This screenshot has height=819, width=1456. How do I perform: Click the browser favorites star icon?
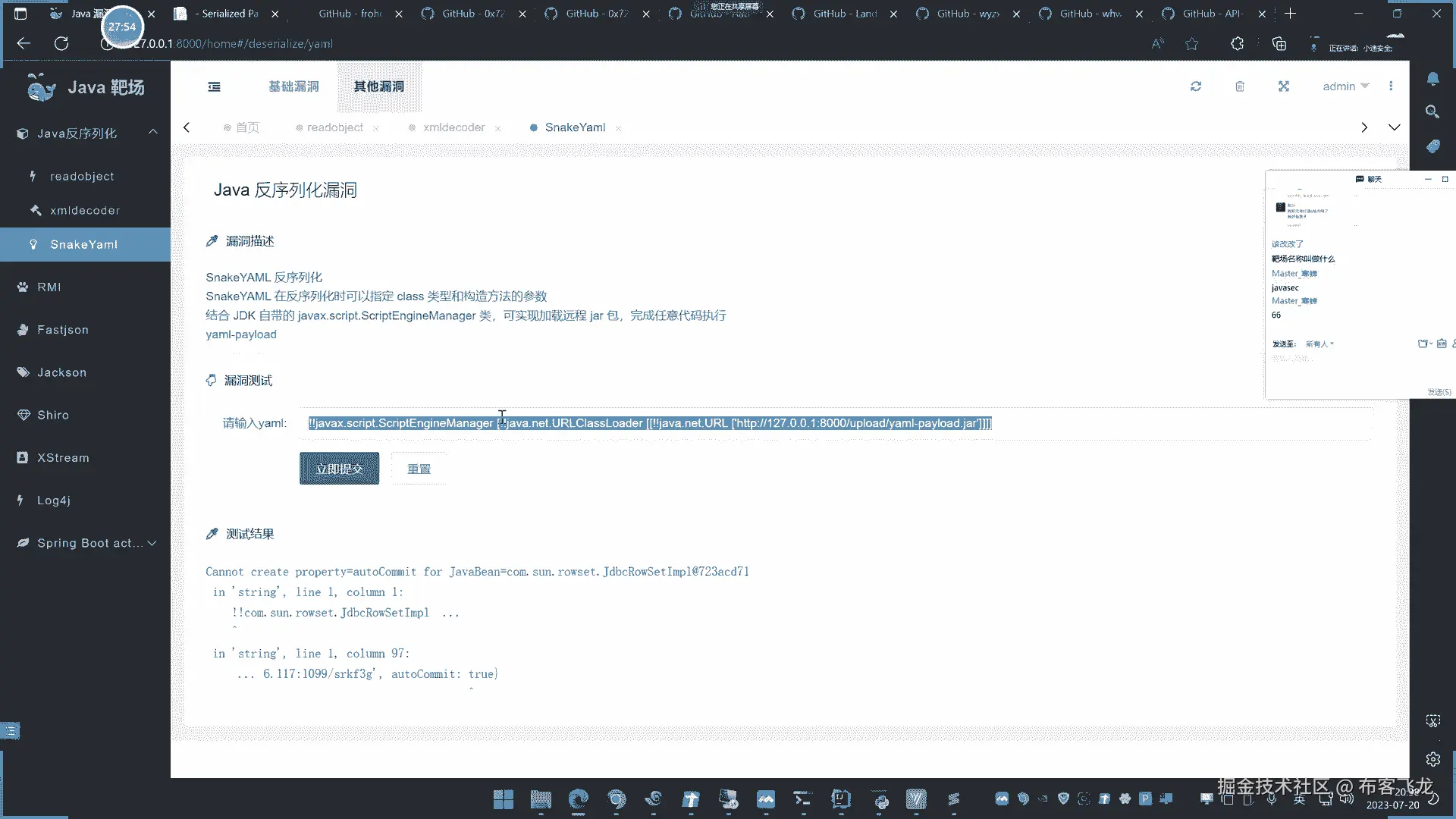pyautogui.click(x=1192, y=44)
